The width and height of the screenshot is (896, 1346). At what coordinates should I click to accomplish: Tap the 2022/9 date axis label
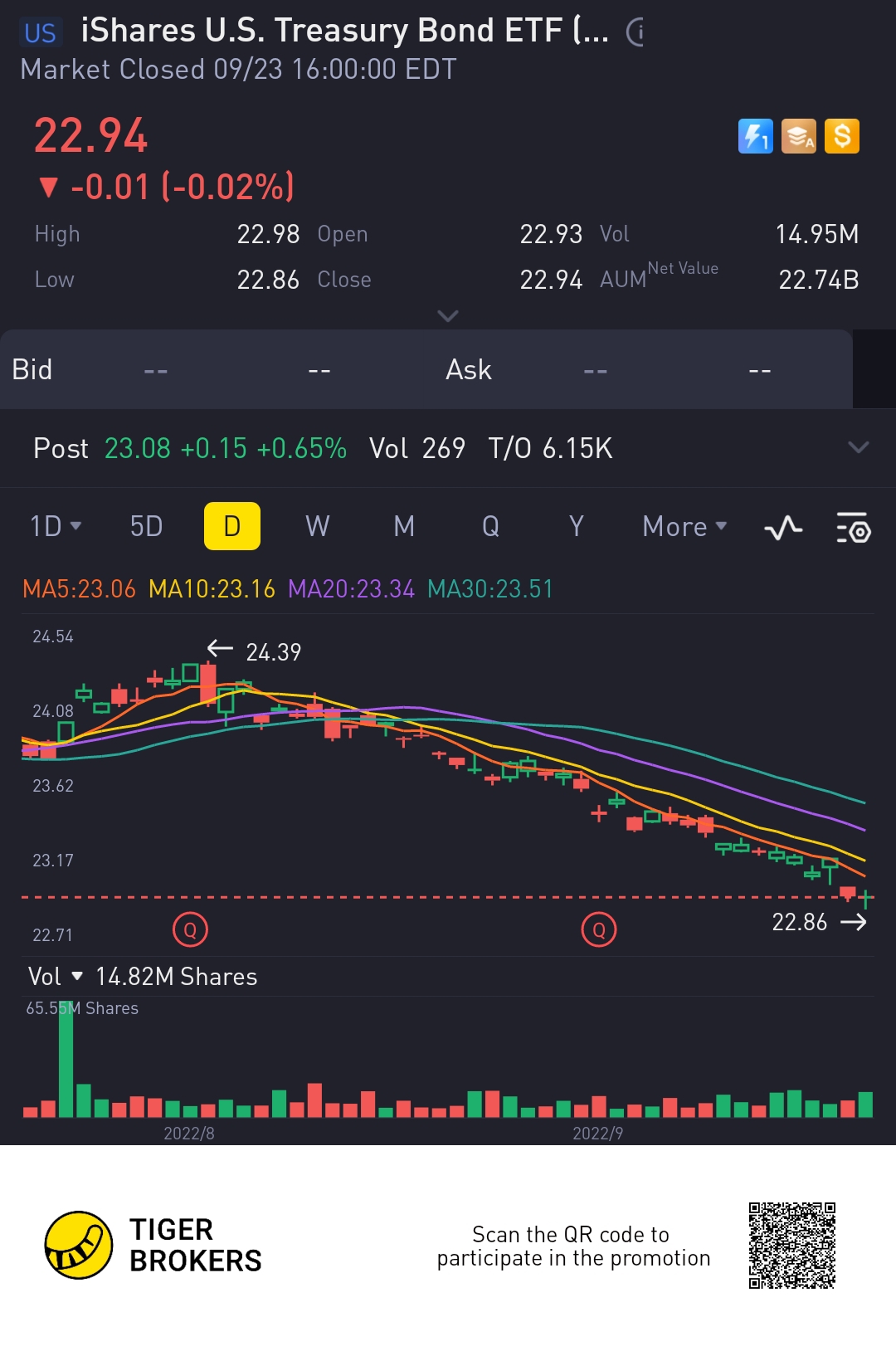598,1134
